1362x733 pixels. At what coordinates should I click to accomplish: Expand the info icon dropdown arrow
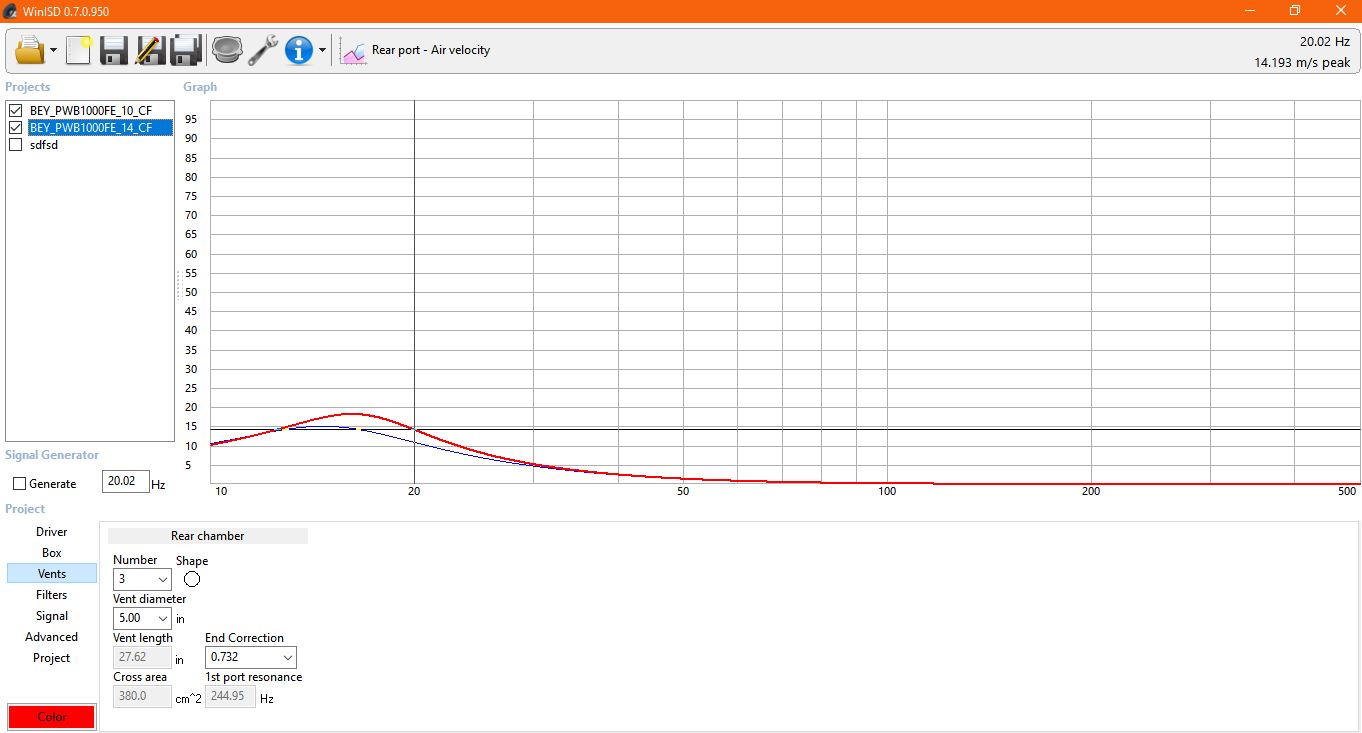tap(322, 50)
